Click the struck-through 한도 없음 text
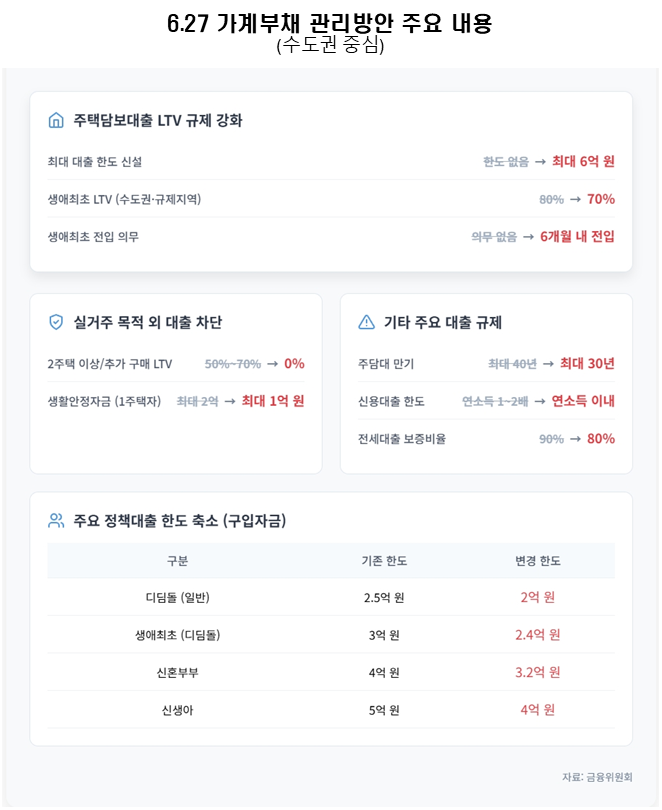 click(x=506, y=162)
